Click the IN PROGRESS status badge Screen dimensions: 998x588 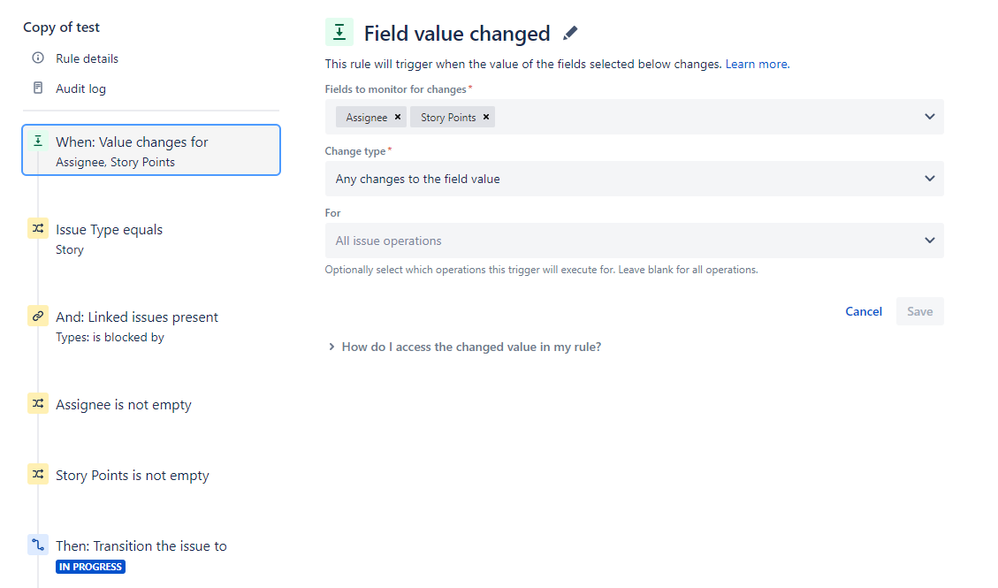coord(91,567)
